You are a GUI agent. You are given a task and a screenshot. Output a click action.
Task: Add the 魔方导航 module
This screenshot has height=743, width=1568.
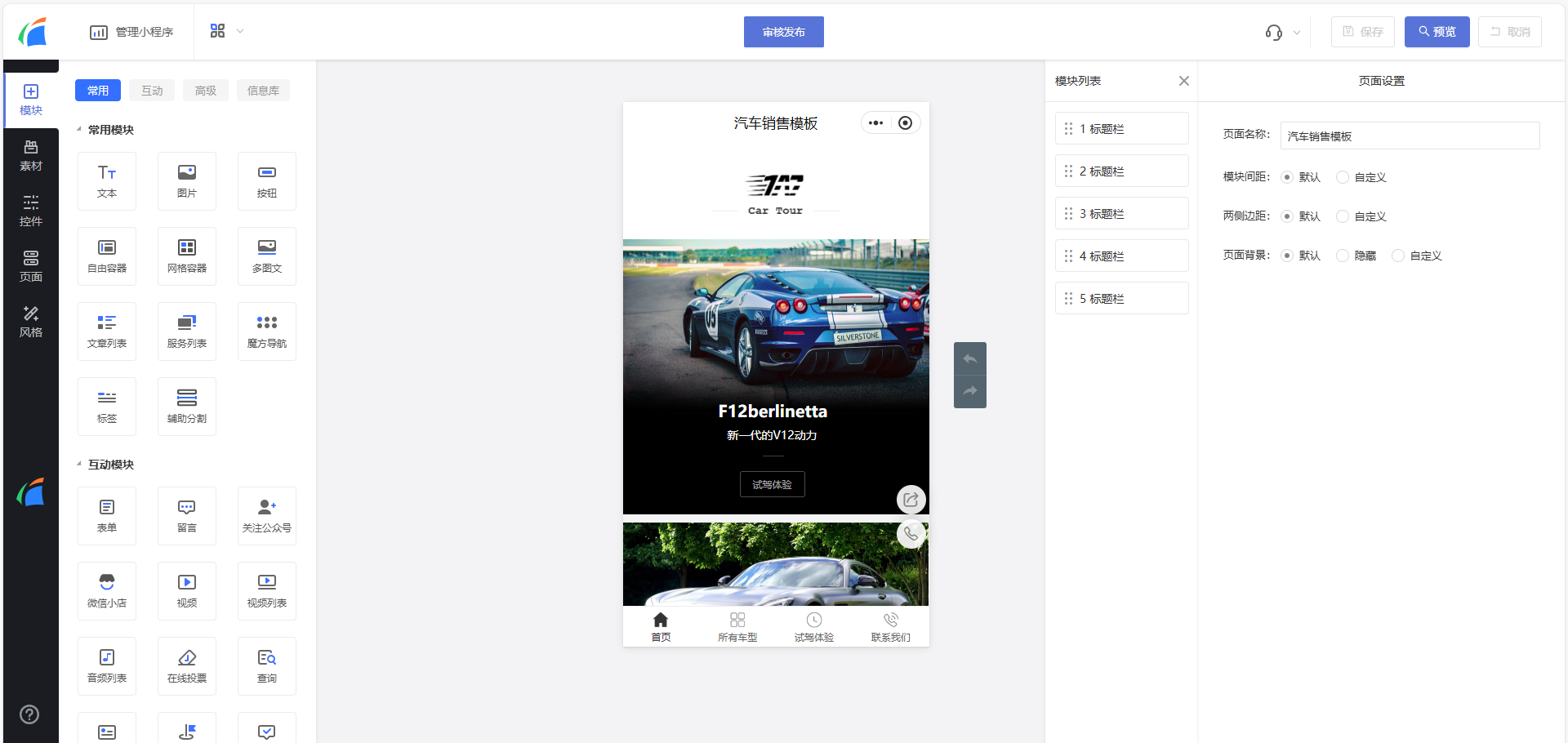pyautogui.click(x=267, y=331)
